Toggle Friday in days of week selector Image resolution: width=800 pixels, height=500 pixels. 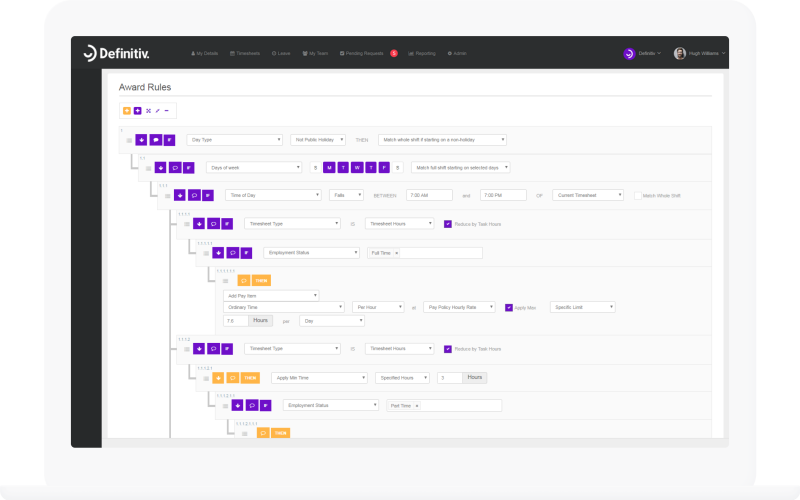384,168
